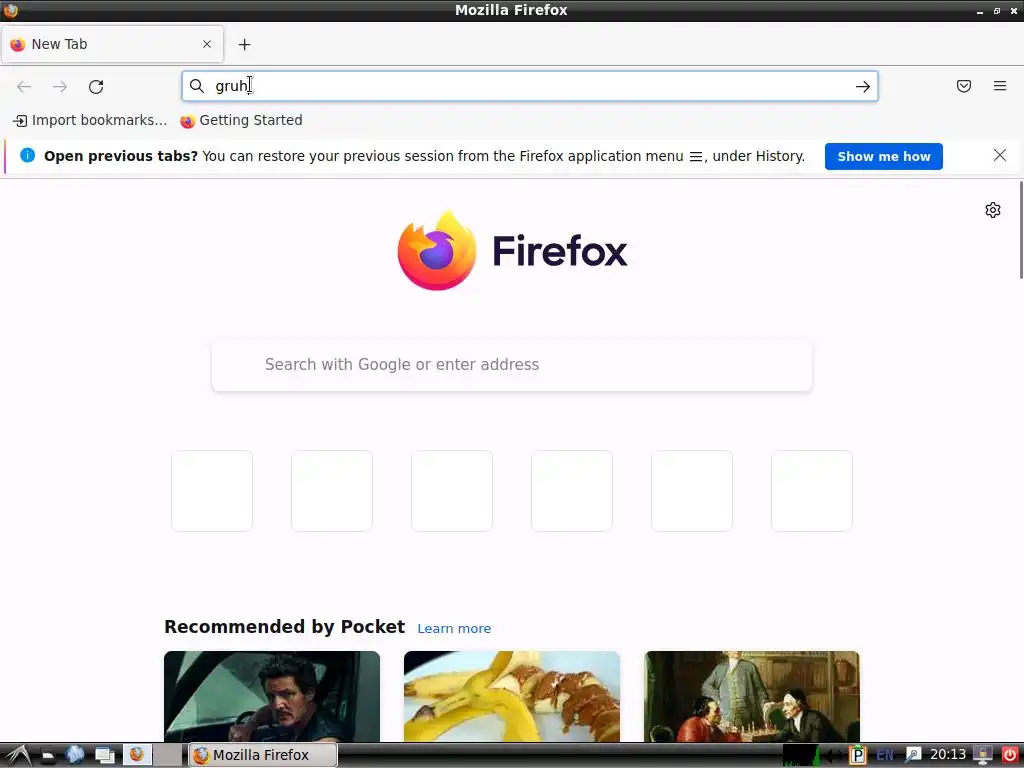This screenshot has width=1024, height=768.
Task: Open Pocket story with chess painting
Action: pyautogui.click(x=752, y=696)
